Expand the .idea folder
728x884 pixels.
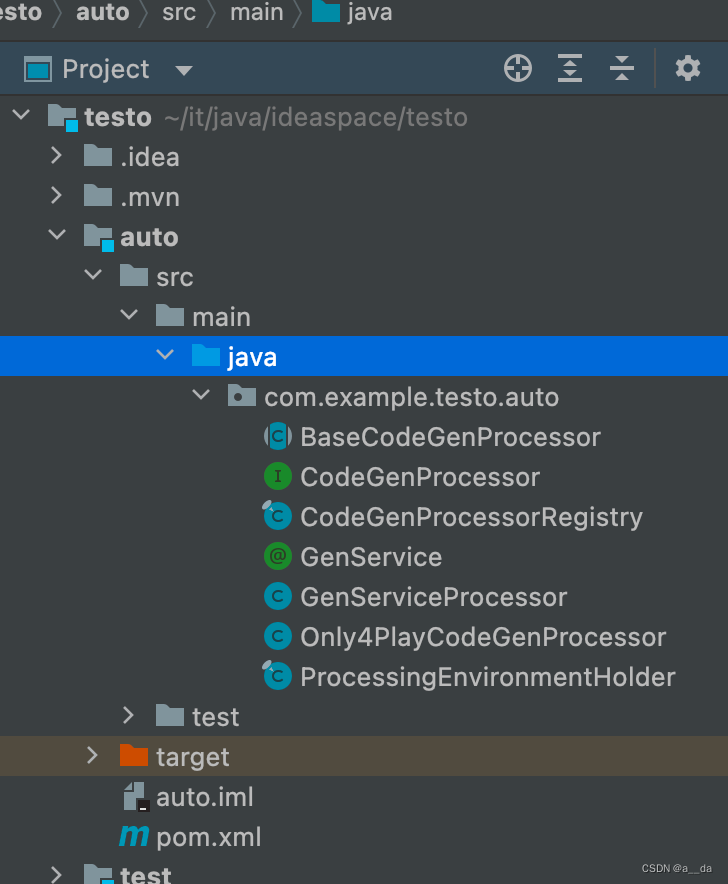(56, 156)
